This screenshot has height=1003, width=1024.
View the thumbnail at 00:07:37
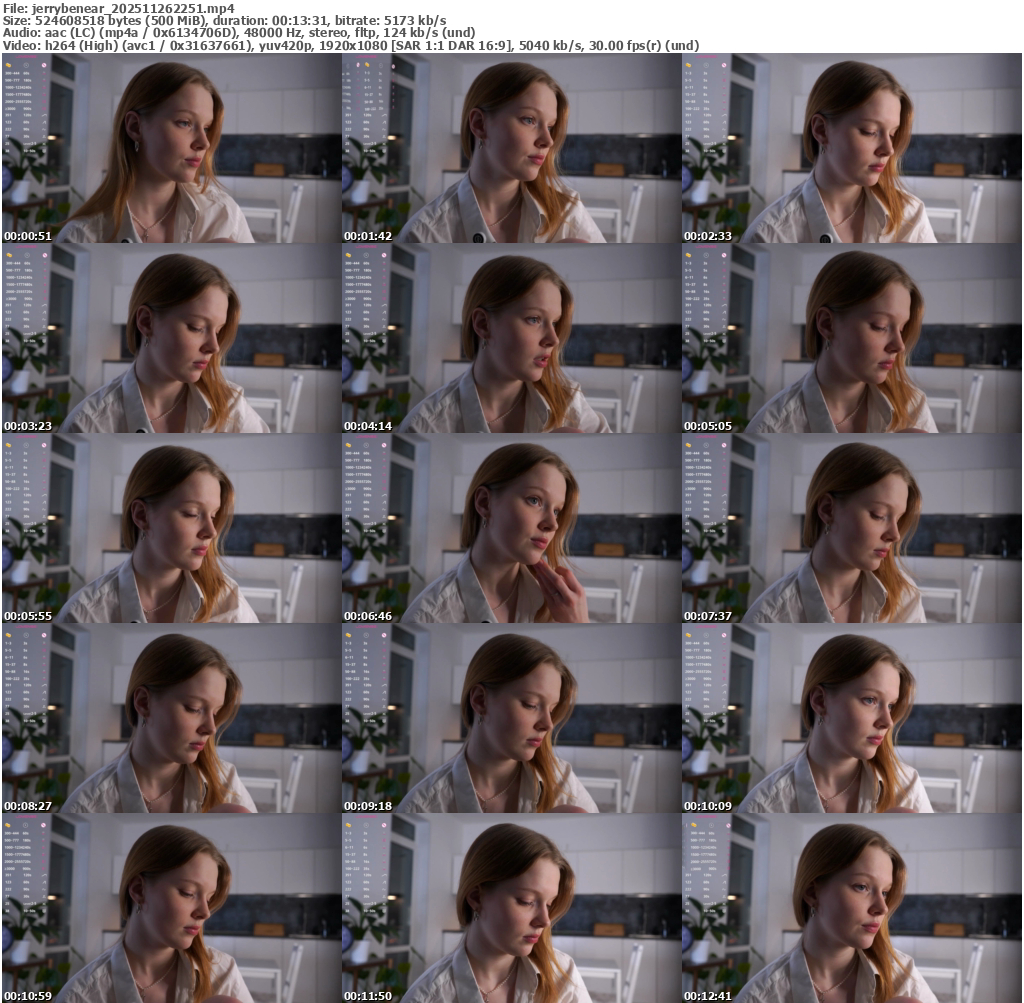(x=852, y=528)
